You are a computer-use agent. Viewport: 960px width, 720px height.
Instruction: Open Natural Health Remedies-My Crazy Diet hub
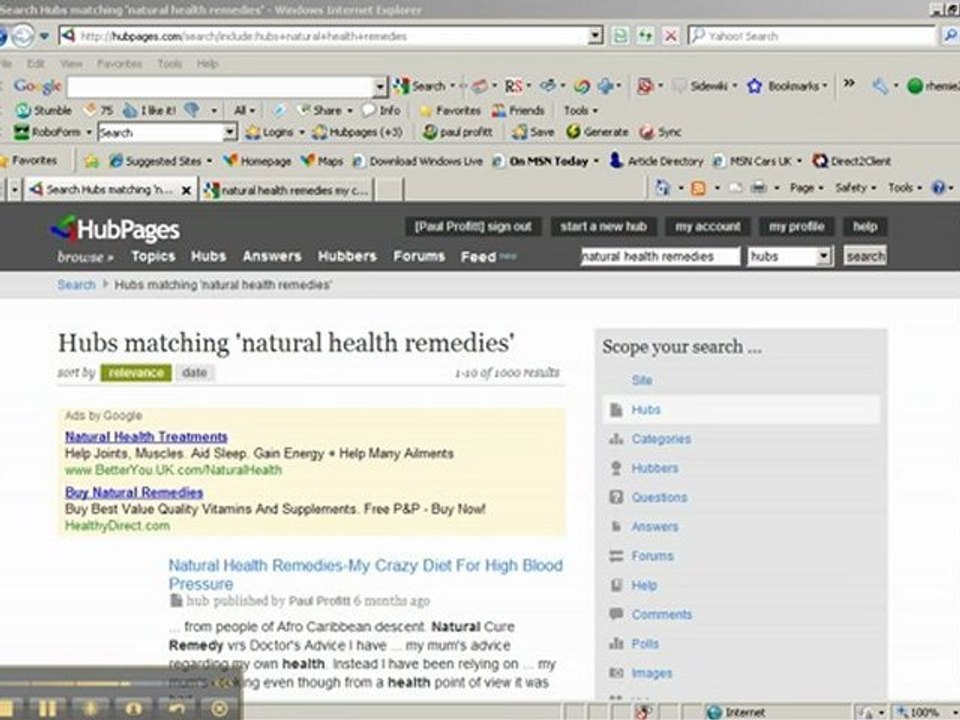pos(366,574)
